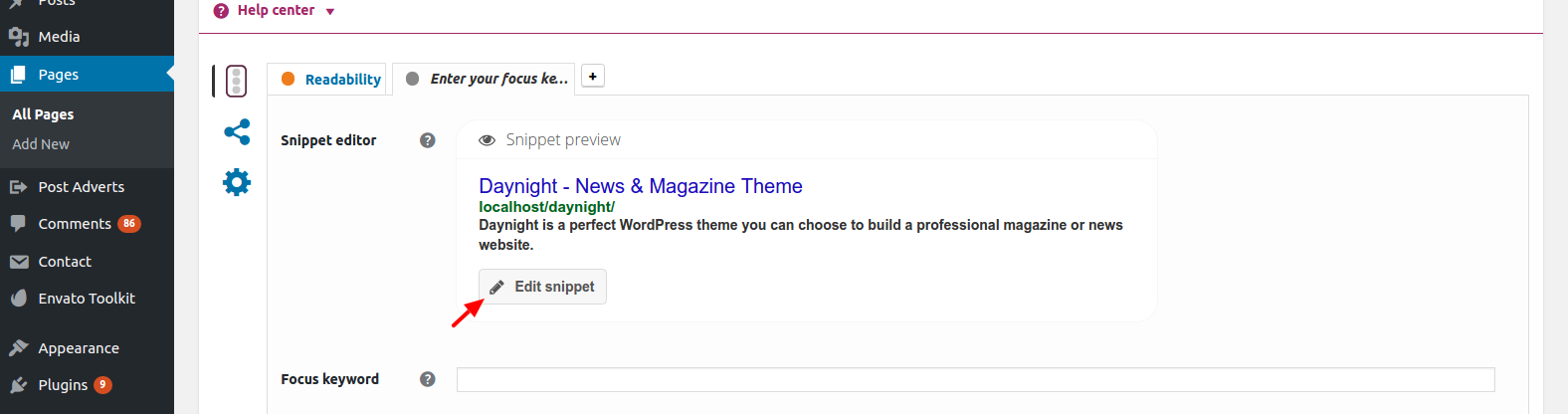This screenshot has height=414, width=1568.
Task: Click Add New under Pages
Action: tap(41, 144)
